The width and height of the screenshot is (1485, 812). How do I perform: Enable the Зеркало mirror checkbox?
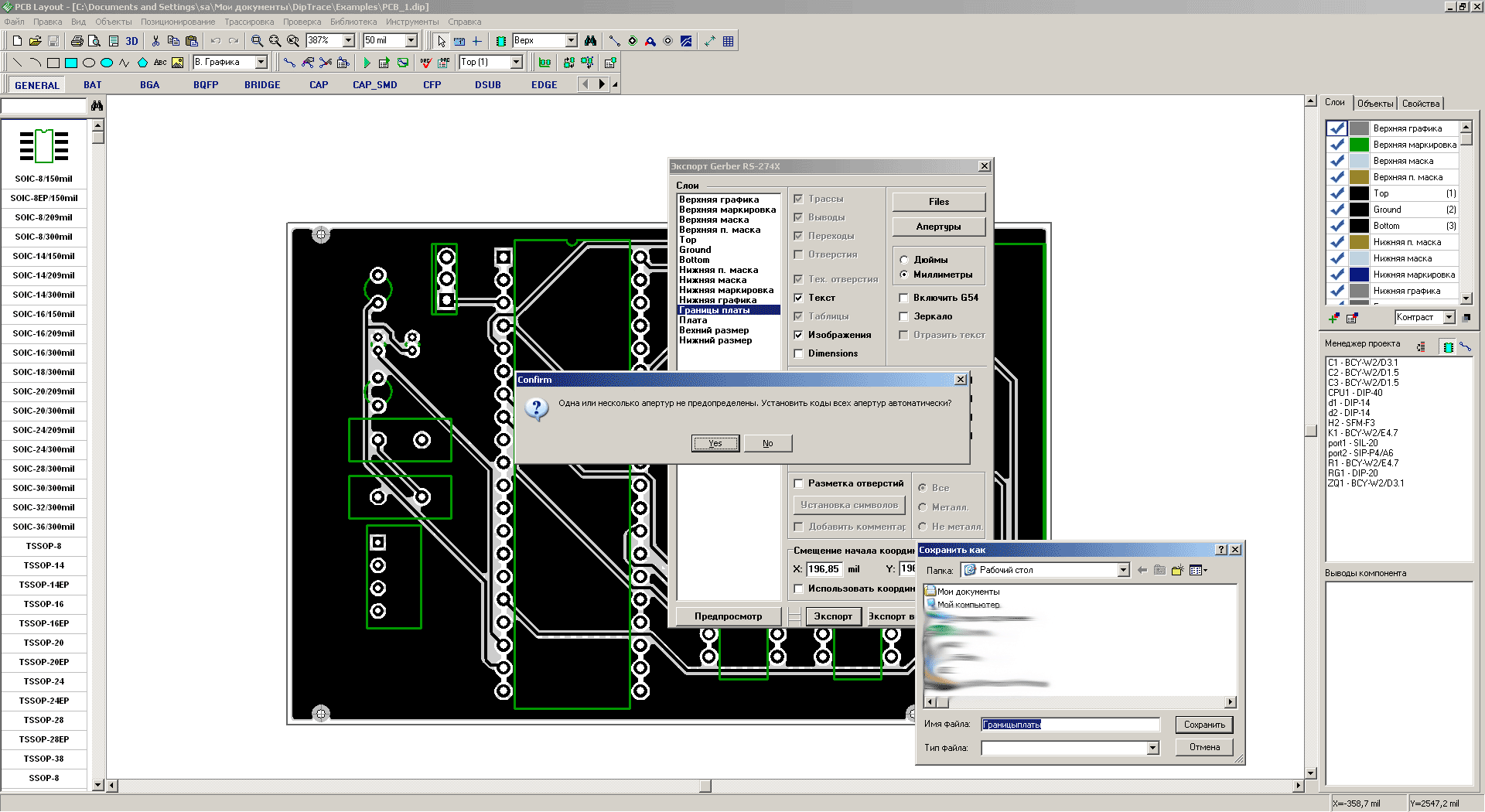(903, 316)
